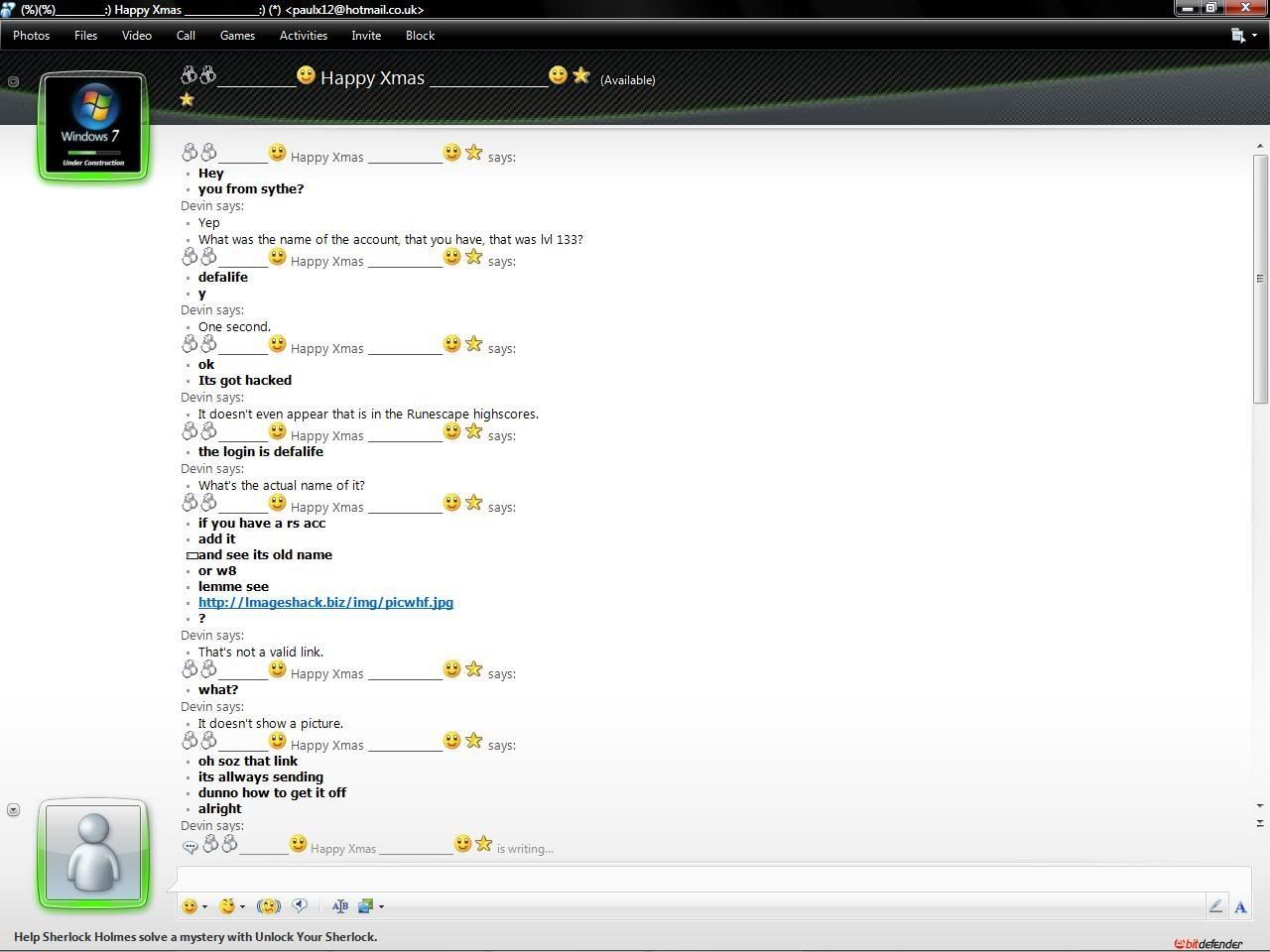Viewport: 1270px width, 952px height.
Task: Open the Photos menu item
Action: pyautogui.click(x=31, y=35)
